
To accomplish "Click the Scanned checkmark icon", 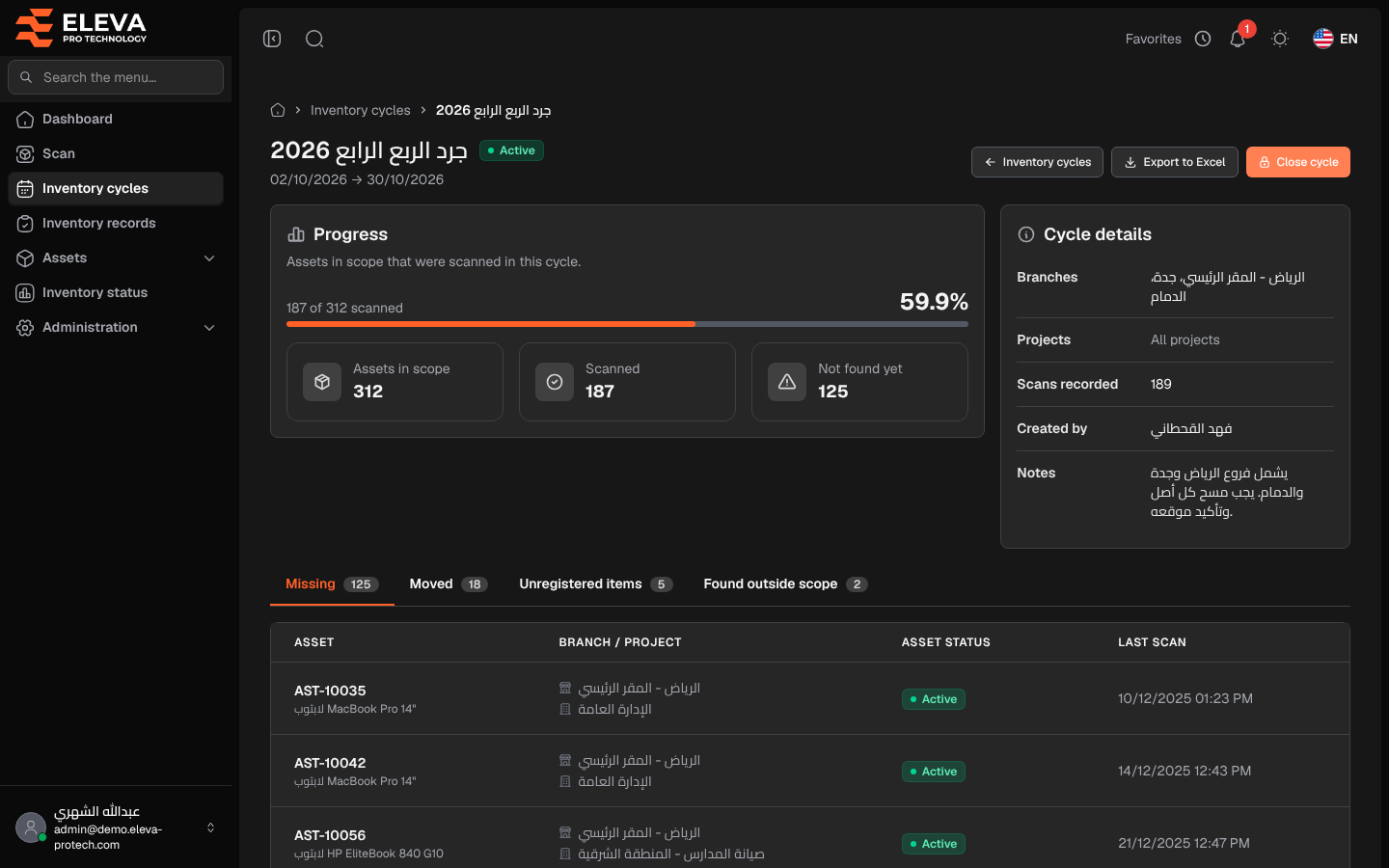I will [x=555, y=382].
